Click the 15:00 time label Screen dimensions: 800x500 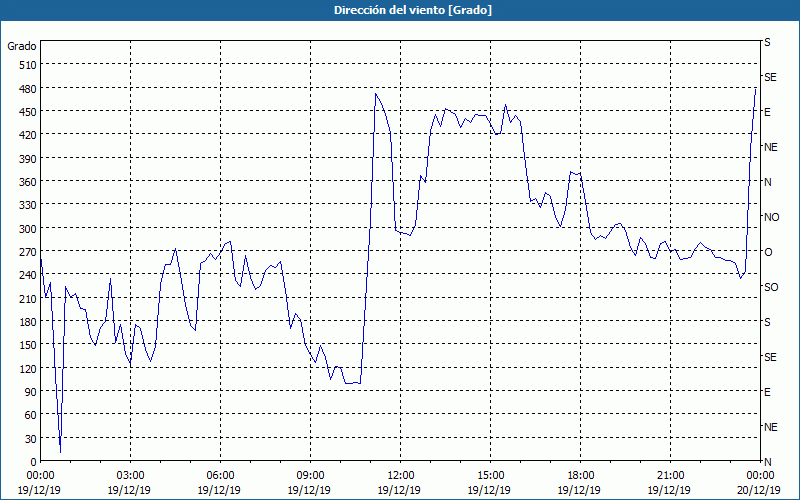point(490,476)
